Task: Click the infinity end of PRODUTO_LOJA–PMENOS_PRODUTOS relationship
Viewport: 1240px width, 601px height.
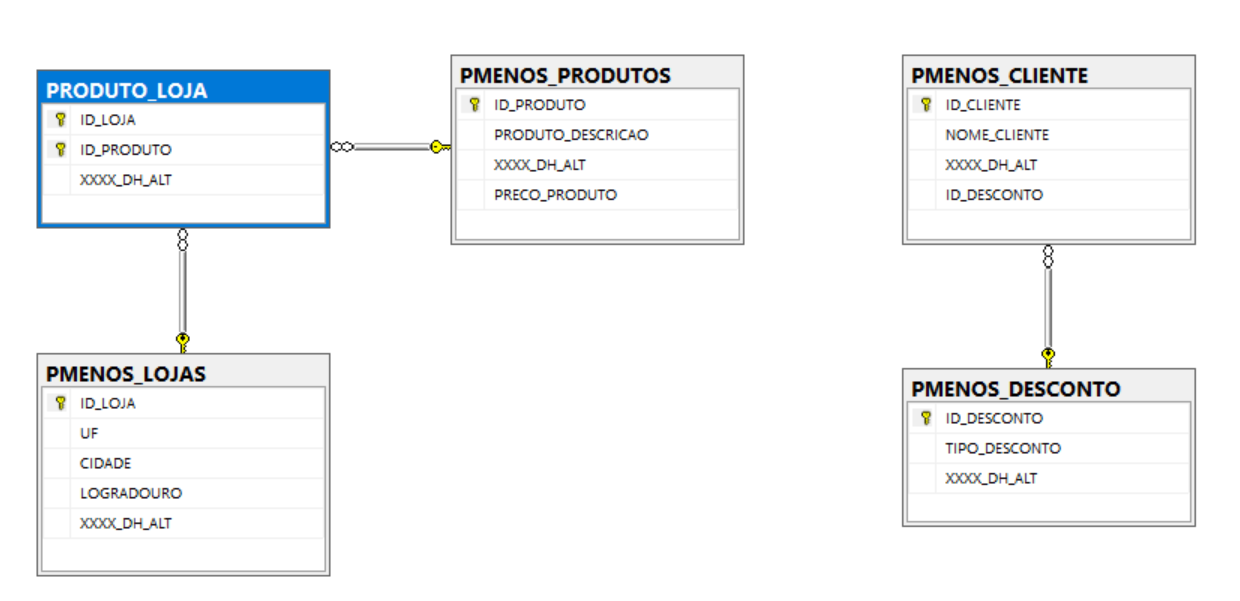Action: click(x=342, y=148)
